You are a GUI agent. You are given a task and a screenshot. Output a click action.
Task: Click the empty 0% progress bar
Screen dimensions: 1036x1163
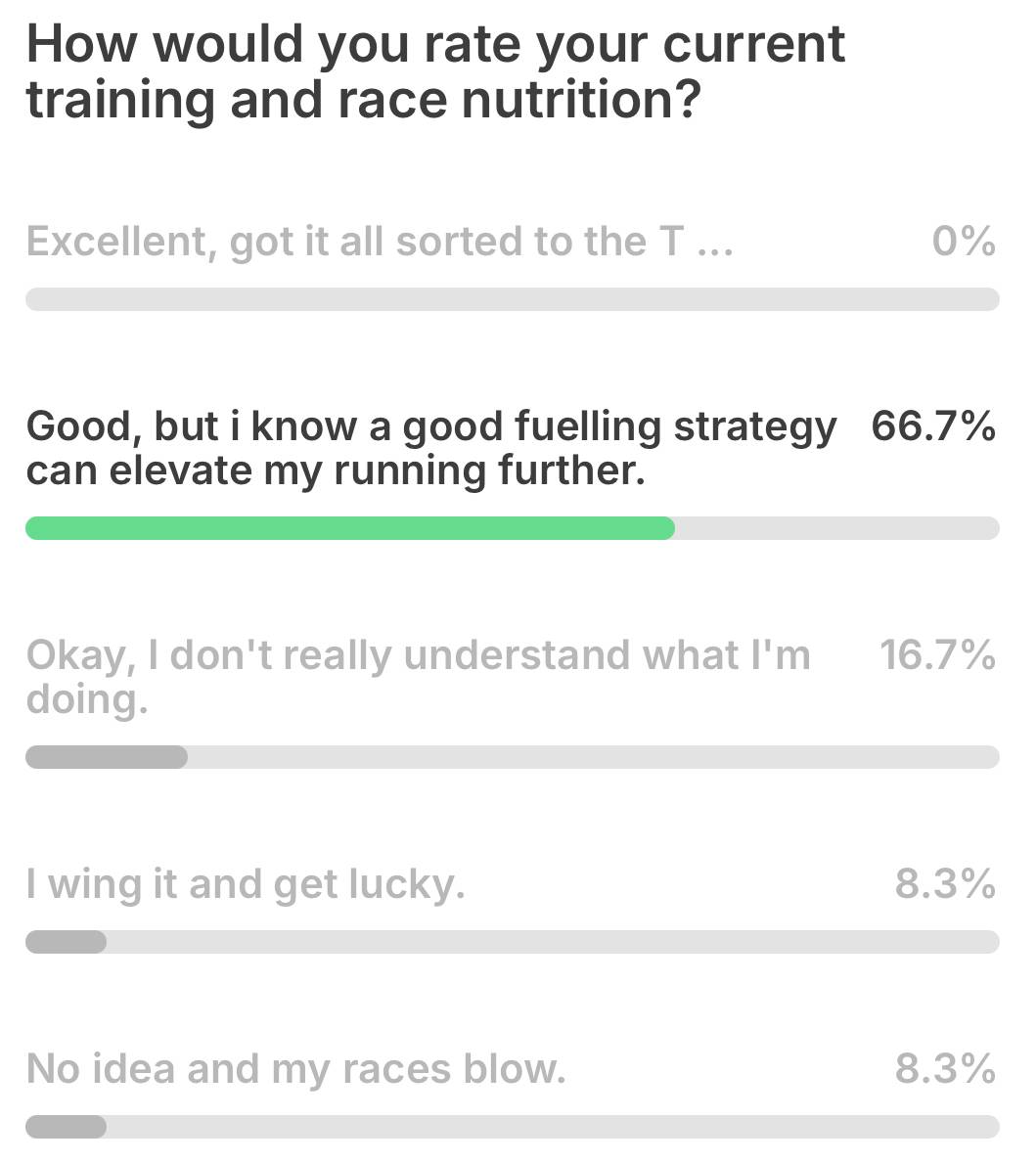(x=513, y=299)
